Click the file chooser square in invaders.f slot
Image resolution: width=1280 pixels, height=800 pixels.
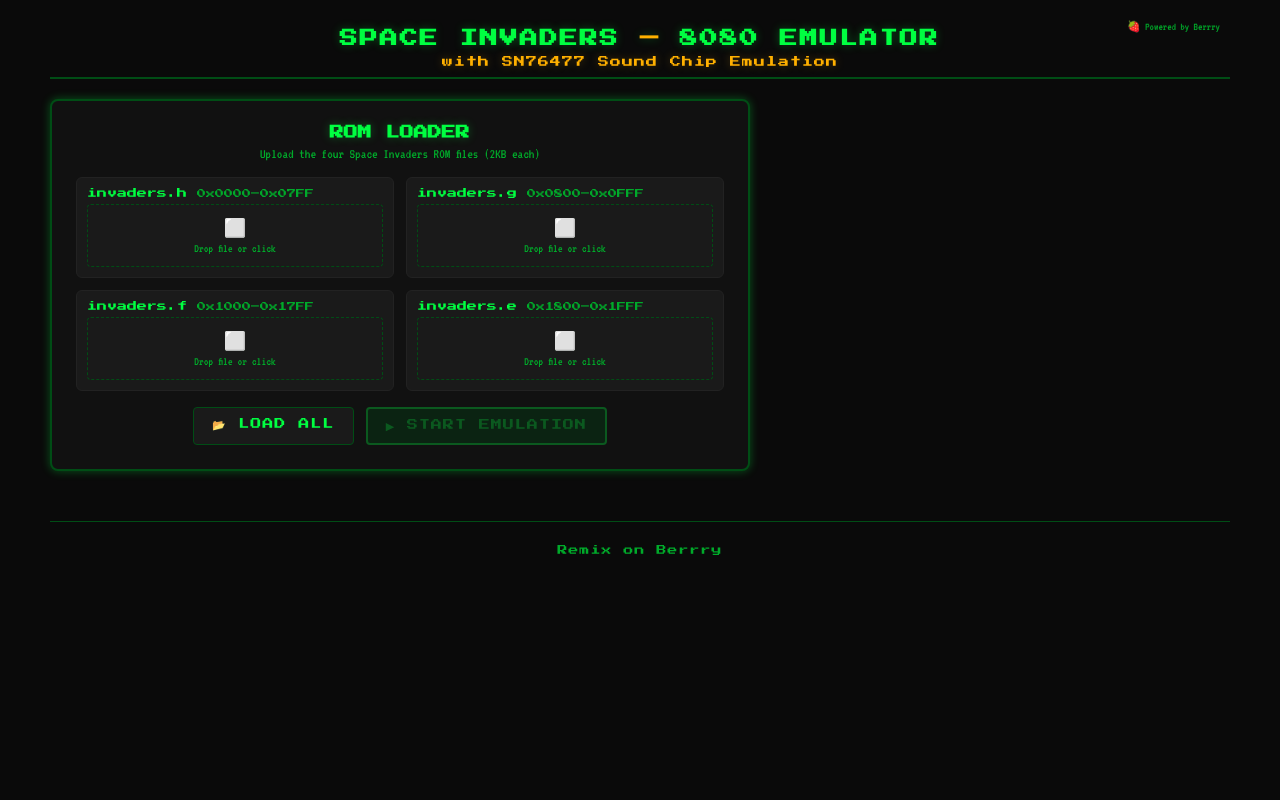coord(234,341)
